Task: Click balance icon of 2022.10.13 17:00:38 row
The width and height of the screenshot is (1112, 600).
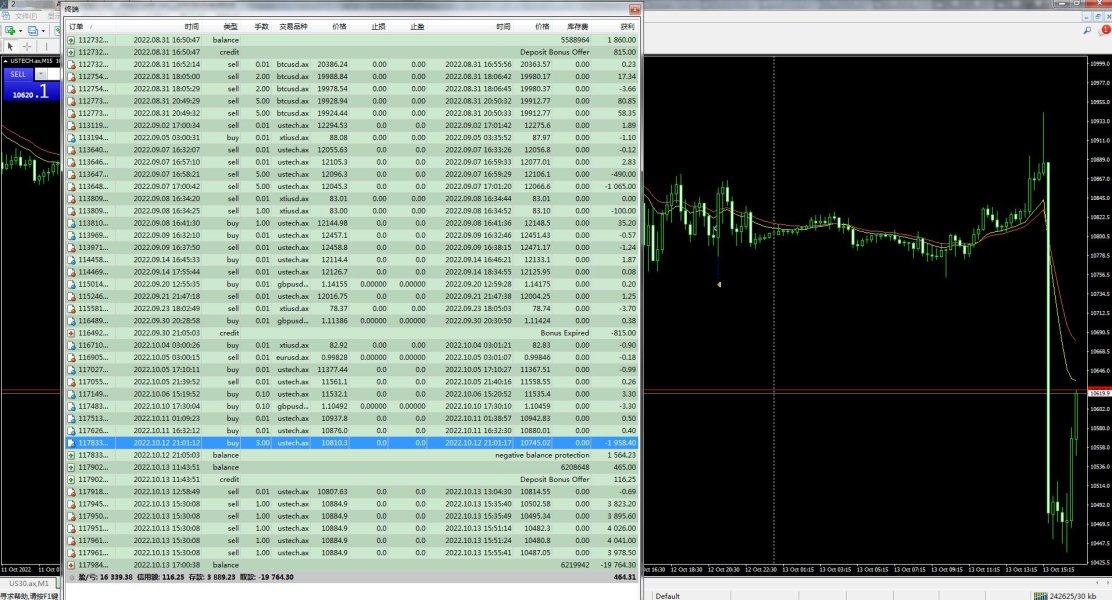Action: click(71, 565)
